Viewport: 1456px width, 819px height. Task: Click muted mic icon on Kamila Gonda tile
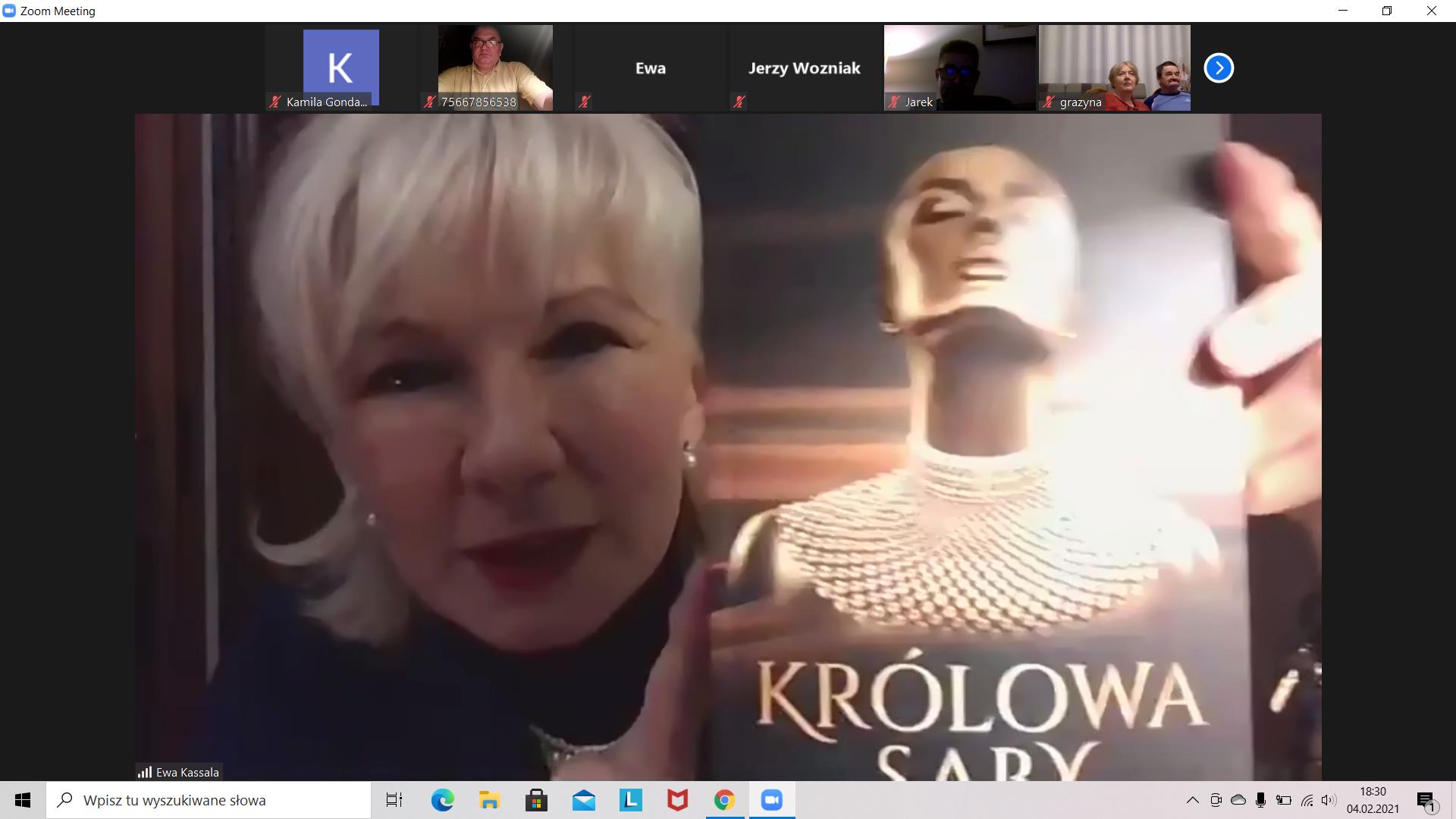coord(275,102)
